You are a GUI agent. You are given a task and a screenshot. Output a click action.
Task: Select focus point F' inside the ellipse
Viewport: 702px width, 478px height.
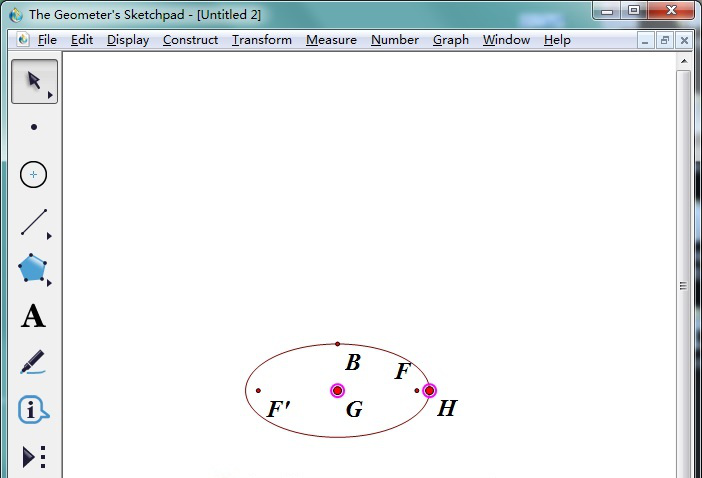coord(258,391)
